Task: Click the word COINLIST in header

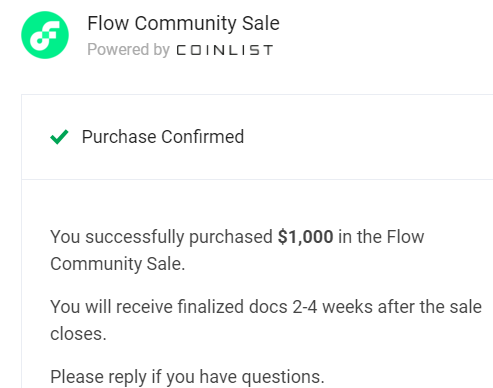Action: point(225,50)
